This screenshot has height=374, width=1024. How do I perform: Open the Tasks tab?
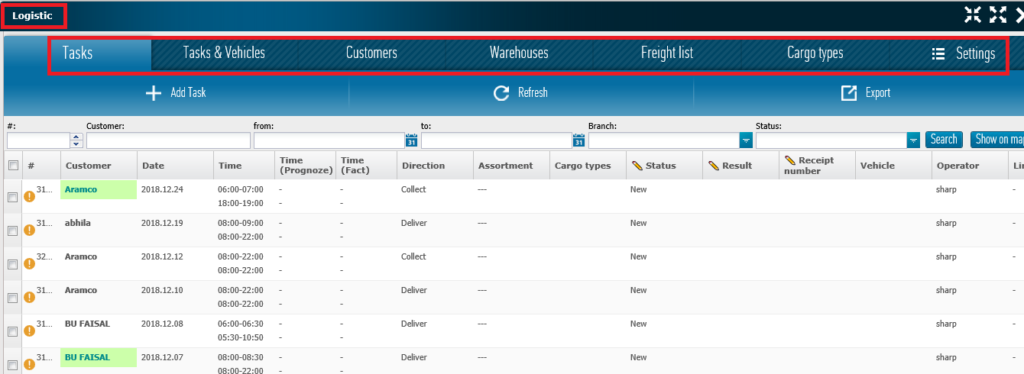point(77,54)
